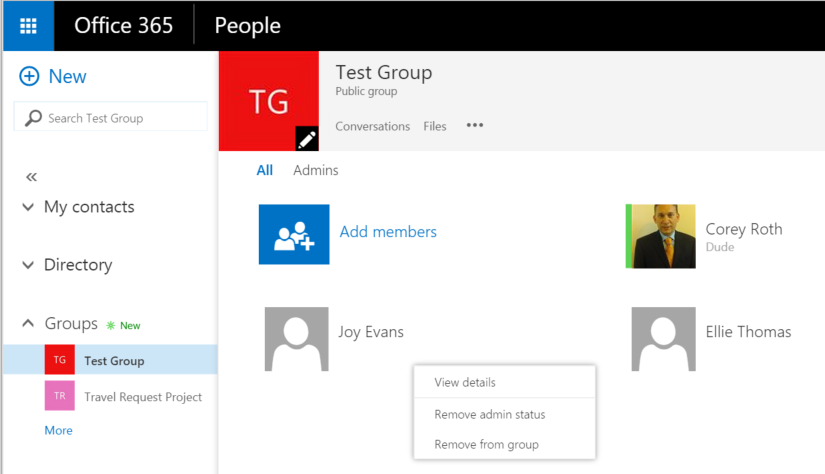The width and height of the screenshot is (825, 474).
Task: Click the pencil edit icon on group photo
Action: 307,139
